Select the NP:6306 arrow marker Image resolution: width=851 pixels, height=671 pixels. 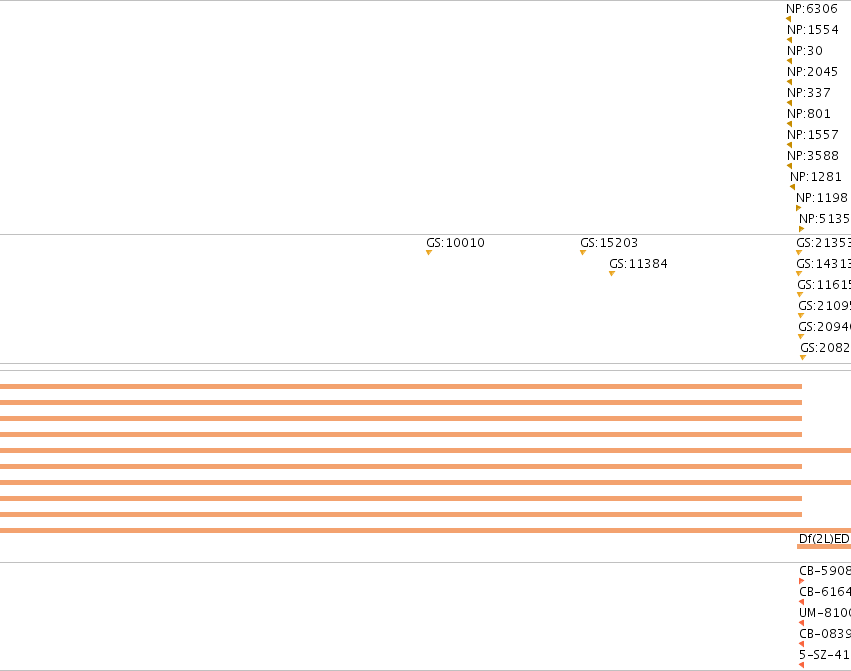click(x=789, y=19)
